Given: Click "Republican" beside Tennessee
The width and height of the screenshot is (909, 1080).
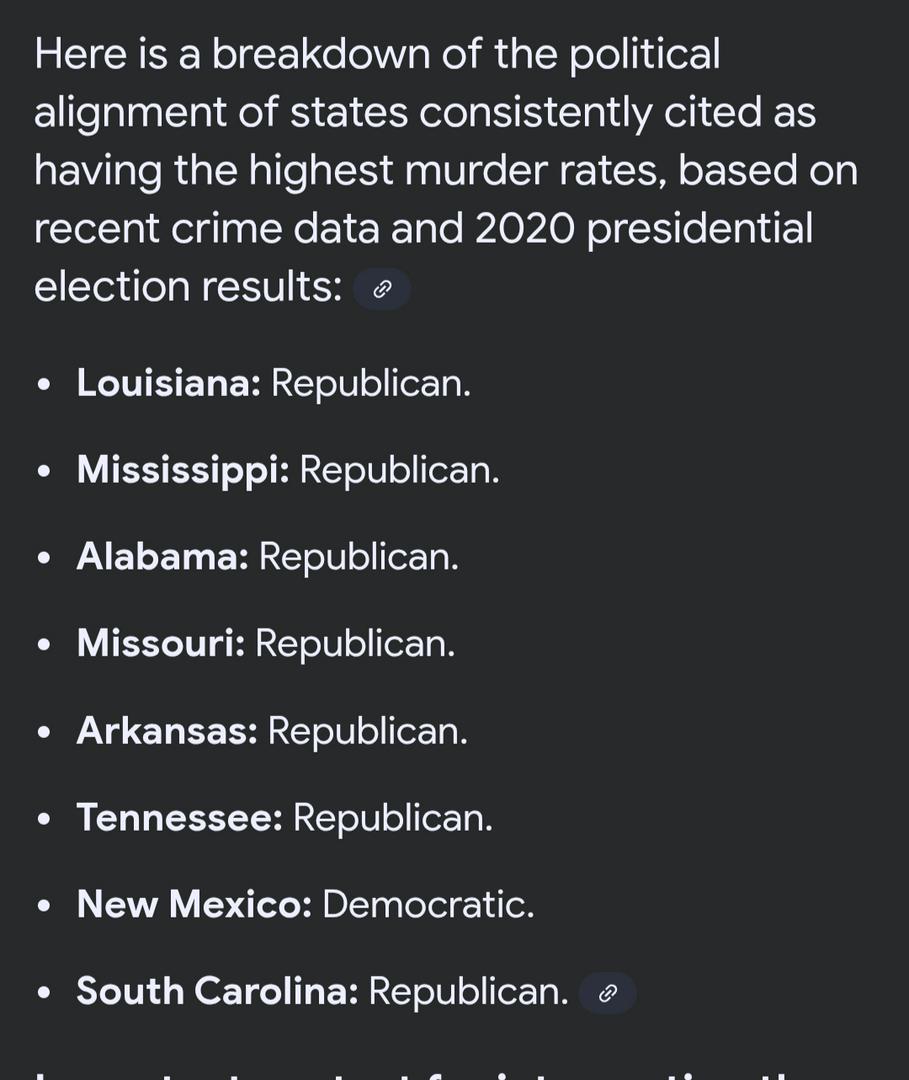Looking at the screenshot, I should click(392, 818).
